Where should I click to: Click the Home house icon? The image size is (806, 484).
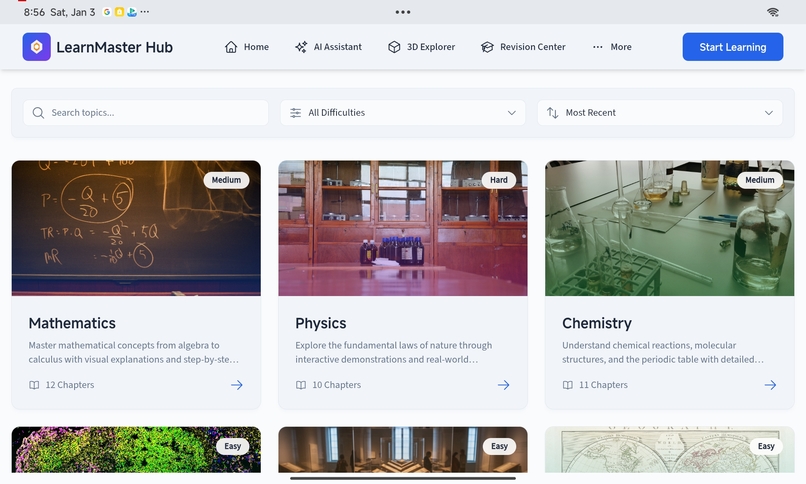(x=231, y=47)
